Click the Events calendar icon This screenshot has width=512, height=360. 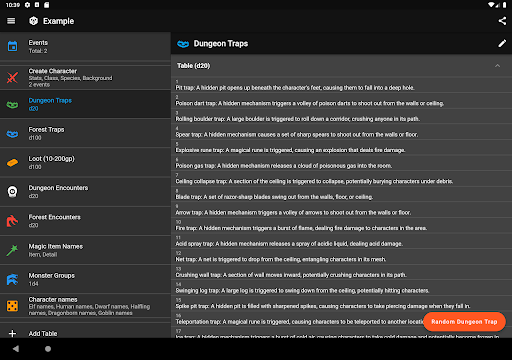pos(12,46)
